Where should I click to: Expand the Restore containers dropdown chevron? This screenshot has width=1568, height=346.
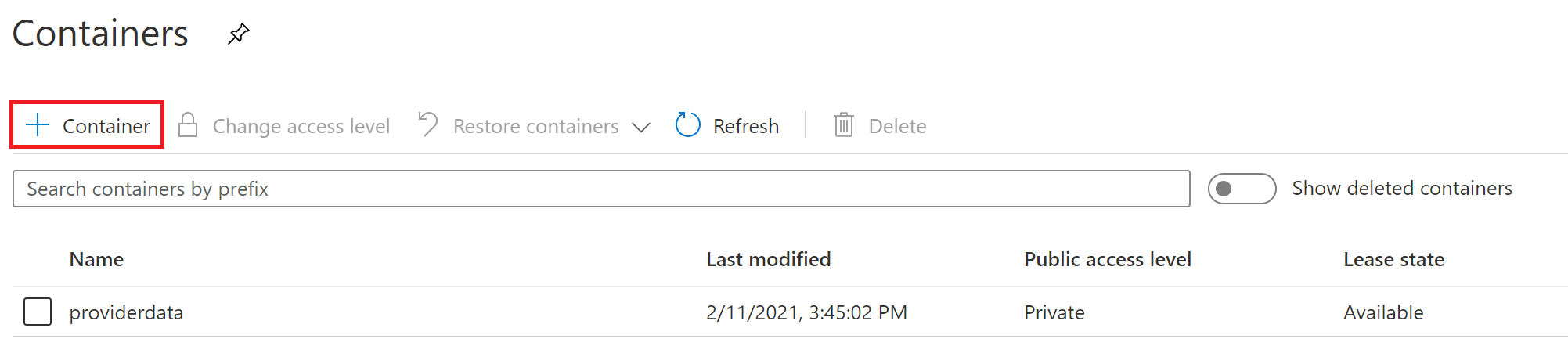641,127
